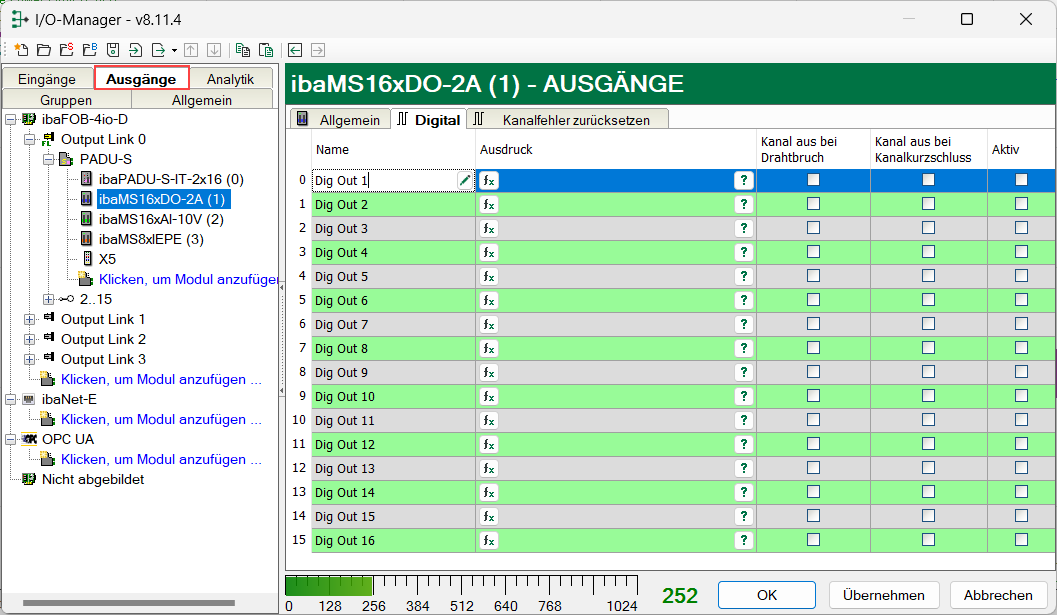Click the question mark help for Dig Out 6

click(x=743, y=301)
